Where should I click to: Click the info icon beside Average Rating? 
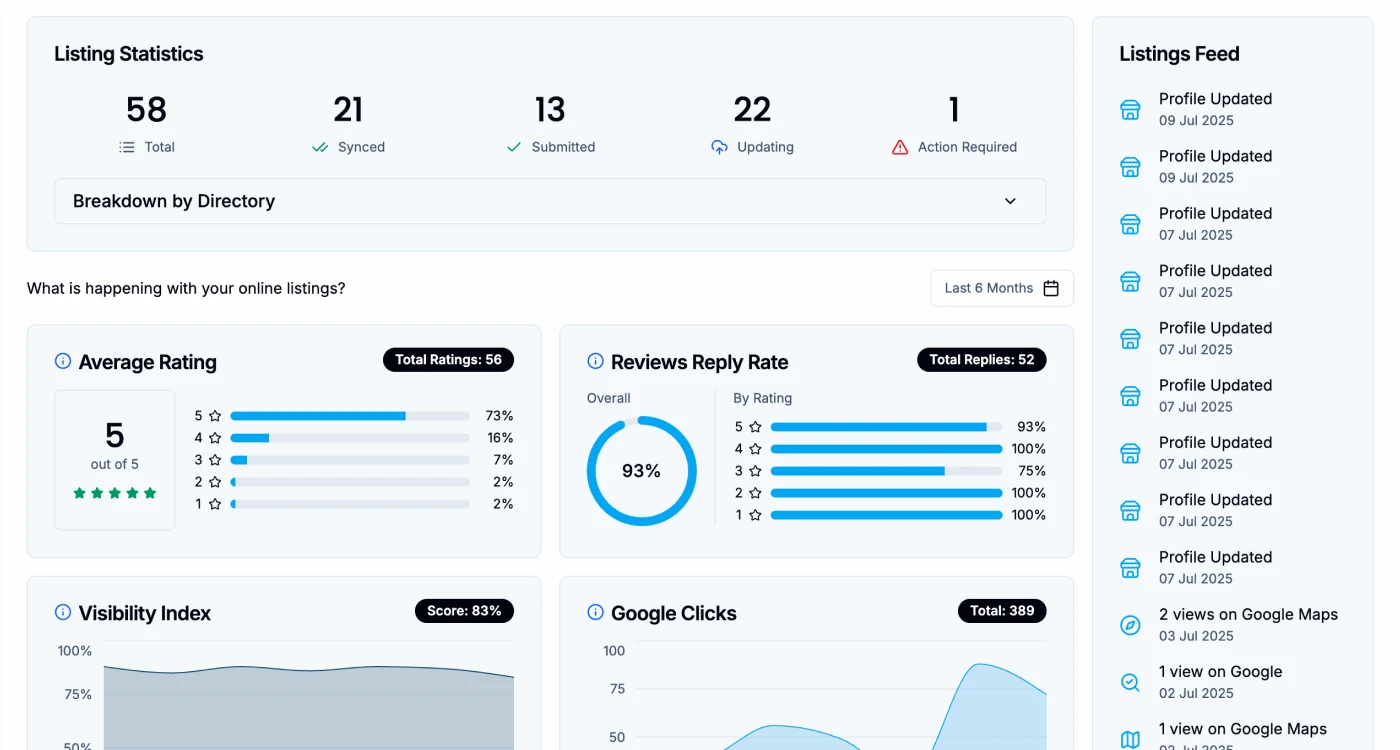tap(63, 361)
